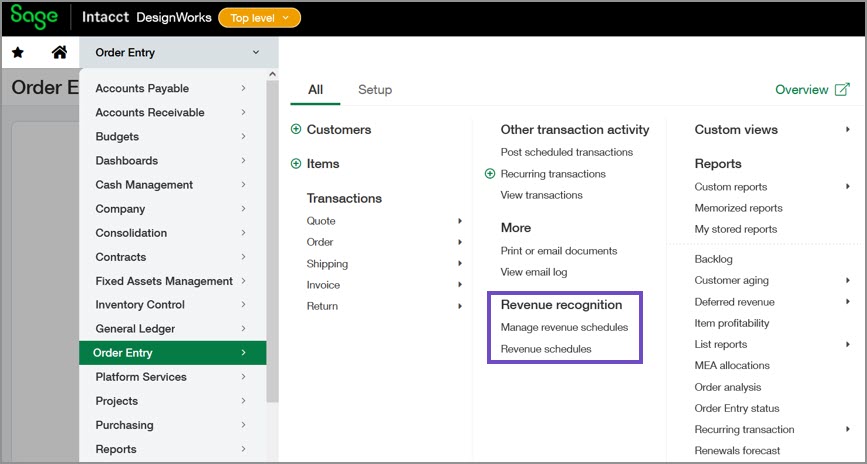Viewport: 867px width, 464px height.
Task: Open the Top level entity dropdown
Action: (259, 18)
